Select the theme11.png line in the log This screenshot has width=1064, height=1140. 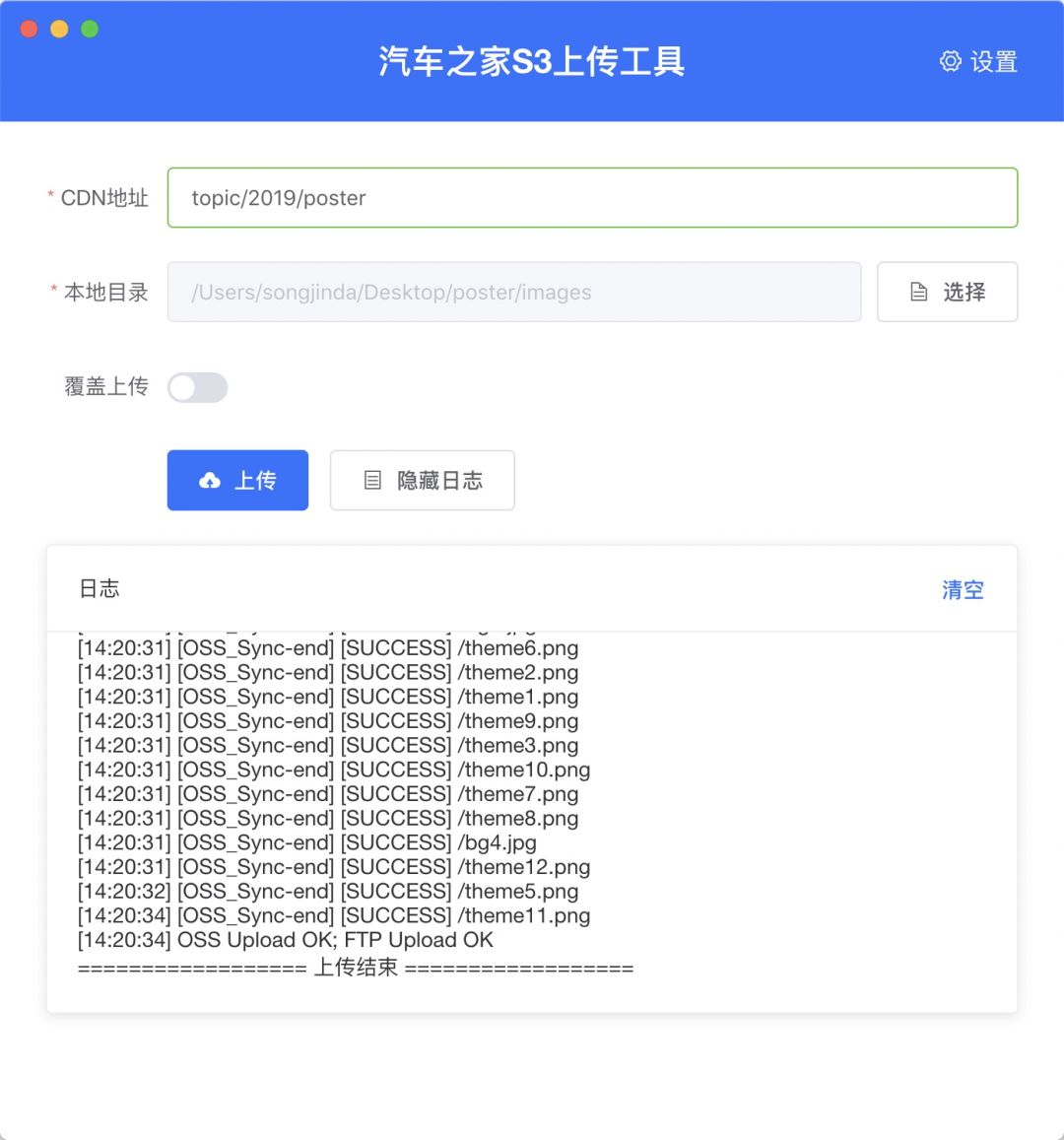(334, 915)
